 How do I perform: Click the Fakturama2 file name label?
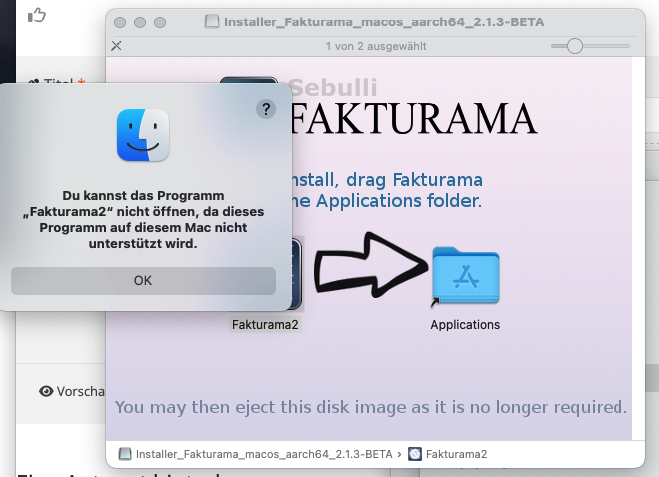pos(265,325)
